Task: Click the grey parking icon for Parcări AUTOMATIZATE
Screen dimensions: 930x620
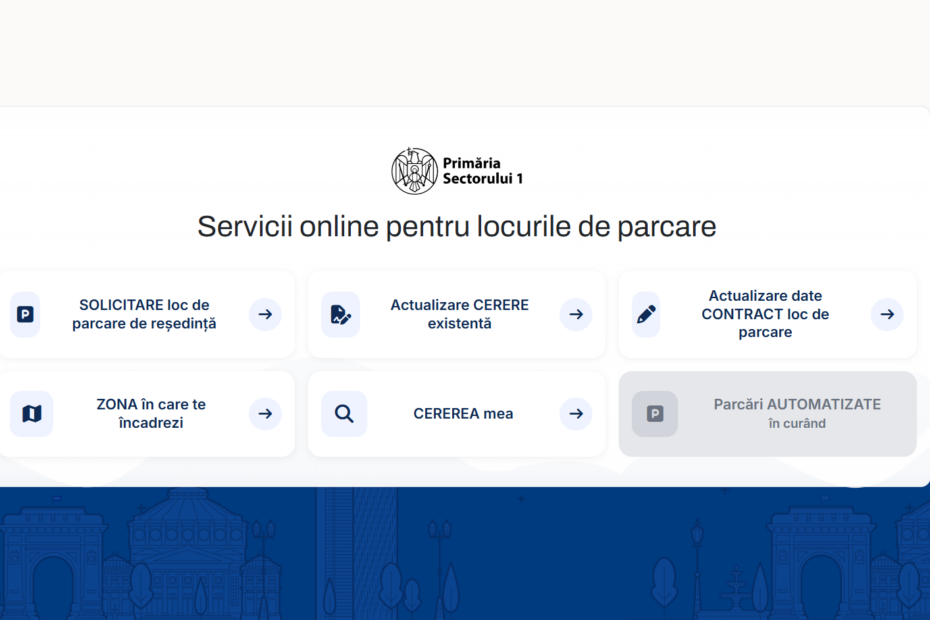Action: [655, 414]
